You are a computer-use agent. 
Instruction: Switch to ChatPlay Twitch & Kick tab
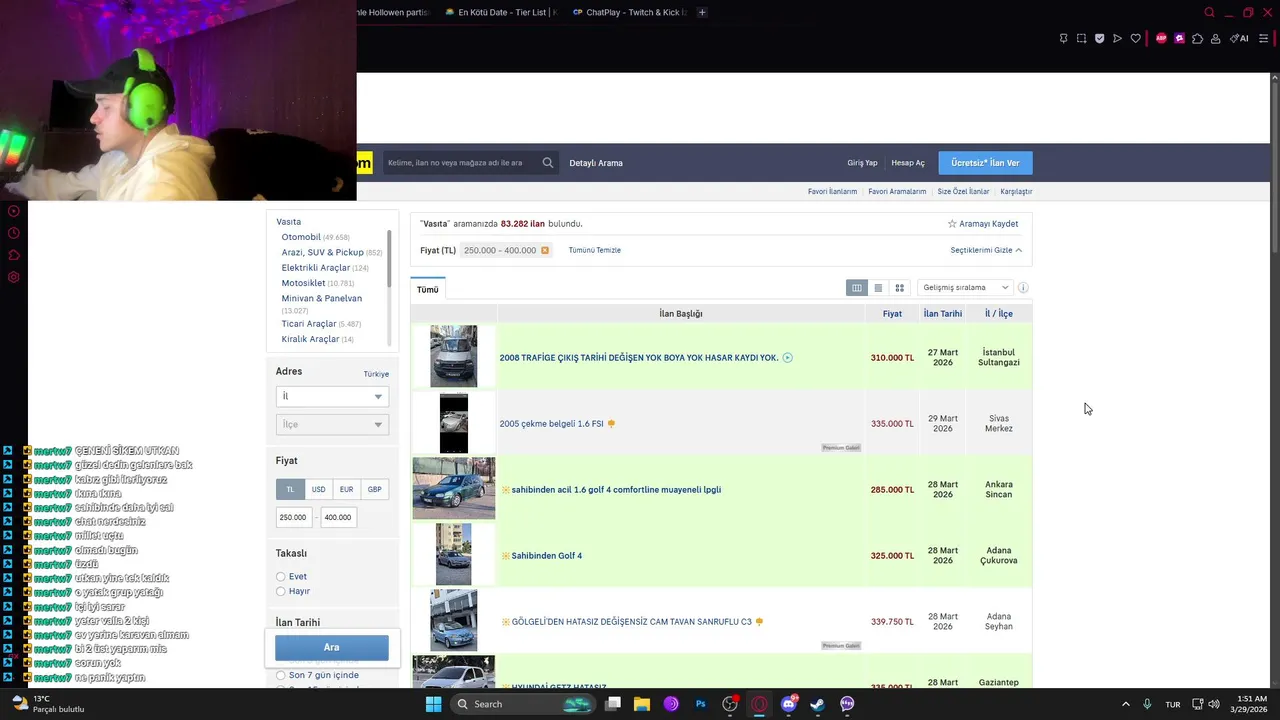[x=628, y=13]
